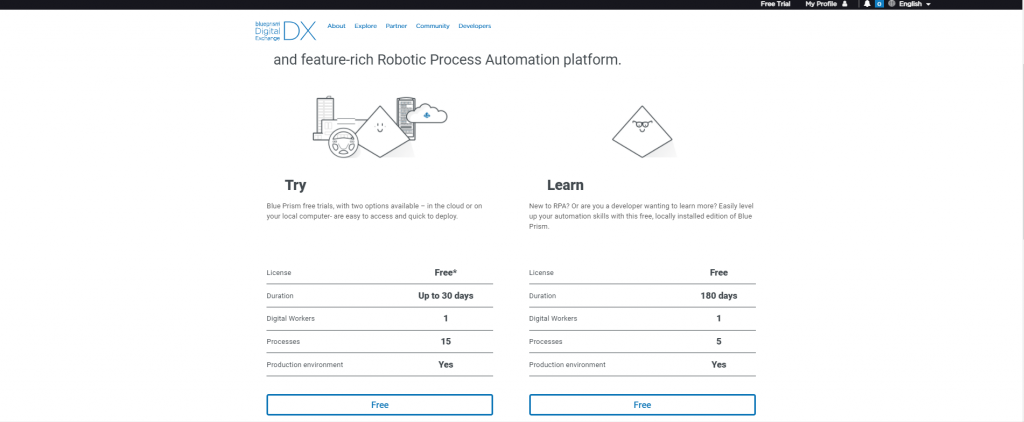Click the 'Blue Prism free trials' description paragraph
This screenshot has width=1024, height=422.
(375, 211)
